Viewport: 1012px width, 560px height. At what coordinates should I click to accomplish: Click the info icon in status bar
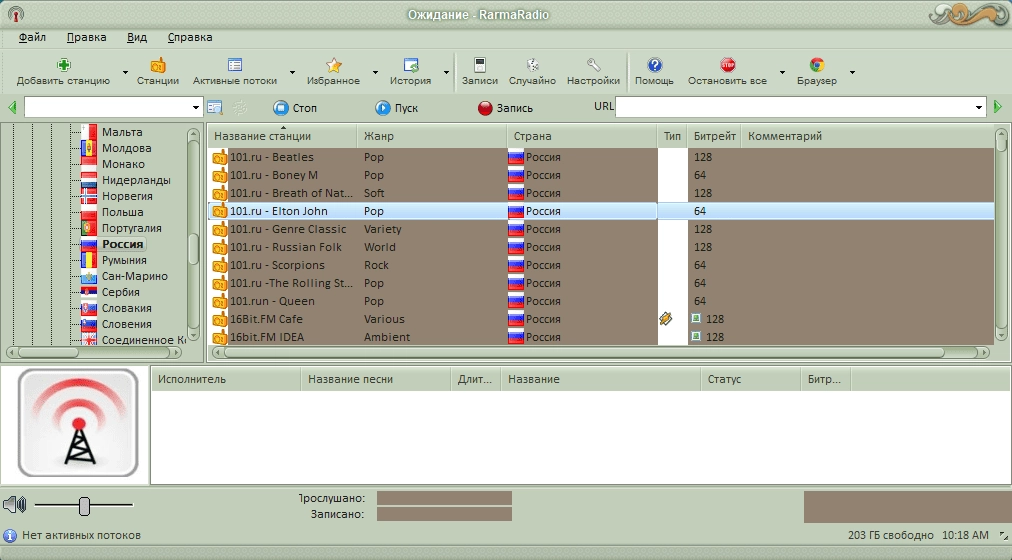[x=10, y=535]
